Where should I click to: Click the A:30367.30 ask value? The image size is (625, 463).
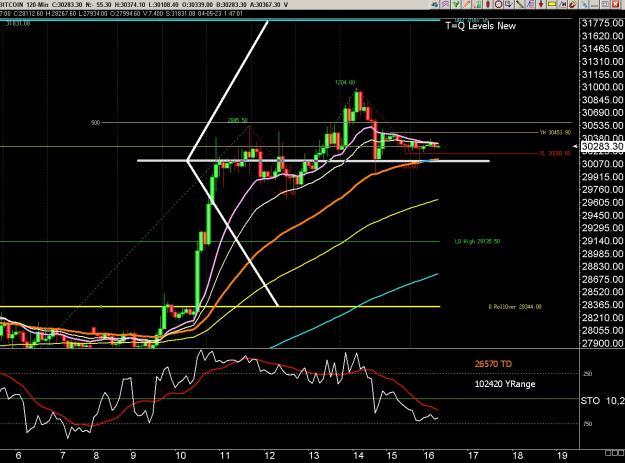pyautogui.click(x=265, y=5)
